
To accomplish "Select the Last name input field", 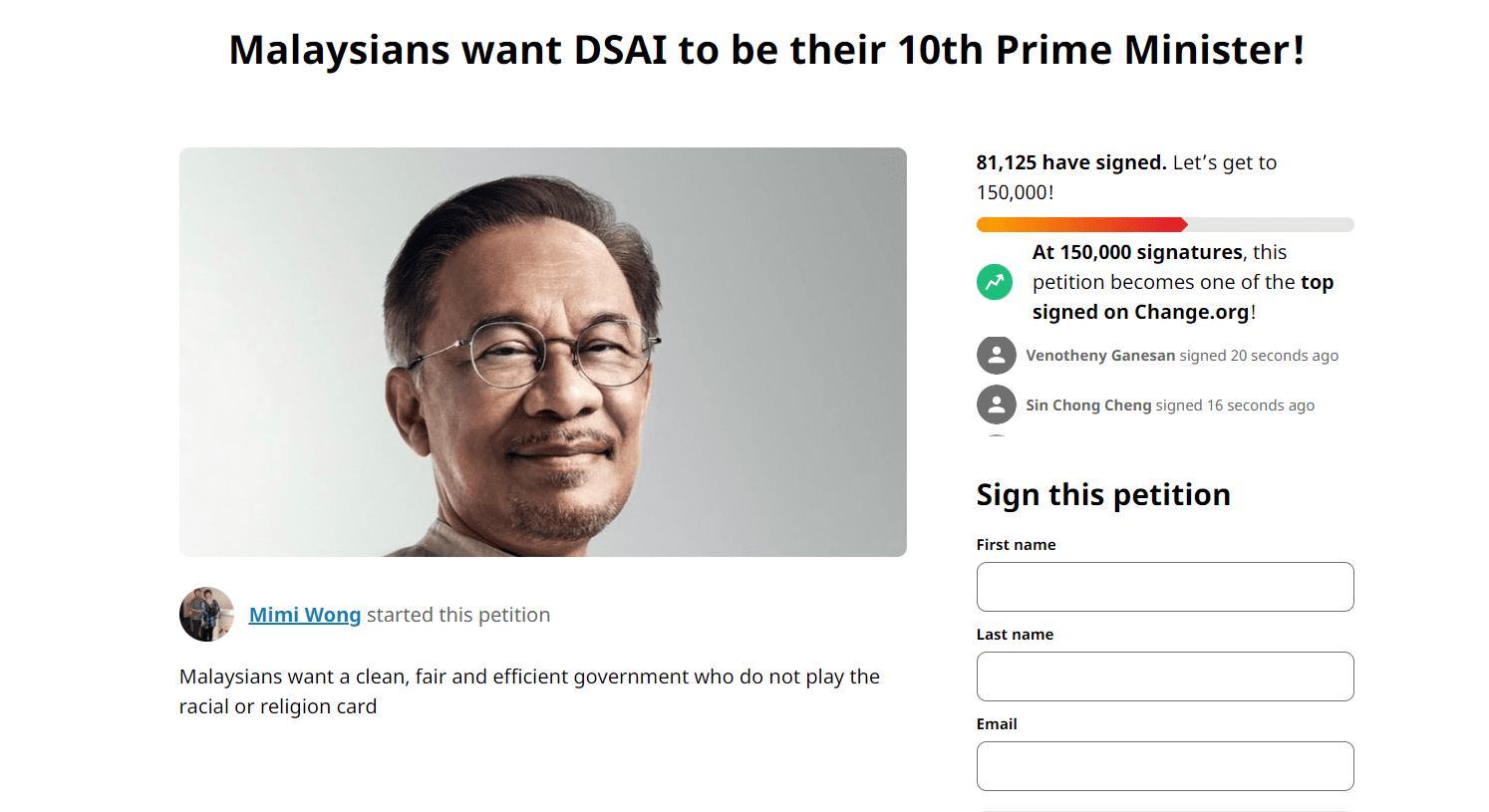I will pyautogui.click(x=1164, y=677).
